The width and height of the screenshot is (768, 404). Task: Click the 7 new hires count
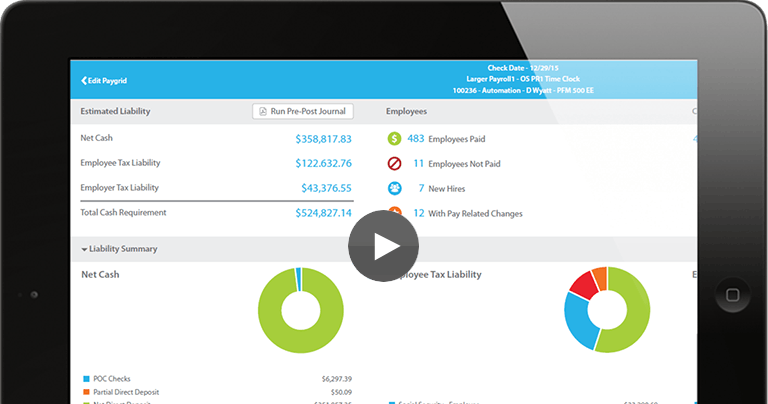click(x=421, y=188)
